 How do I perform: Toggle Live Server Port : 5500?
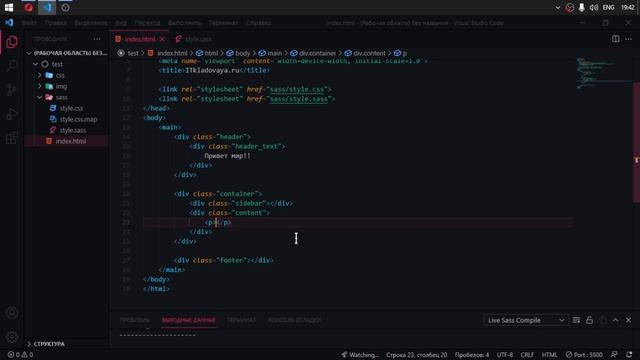[x=584, y=355]
